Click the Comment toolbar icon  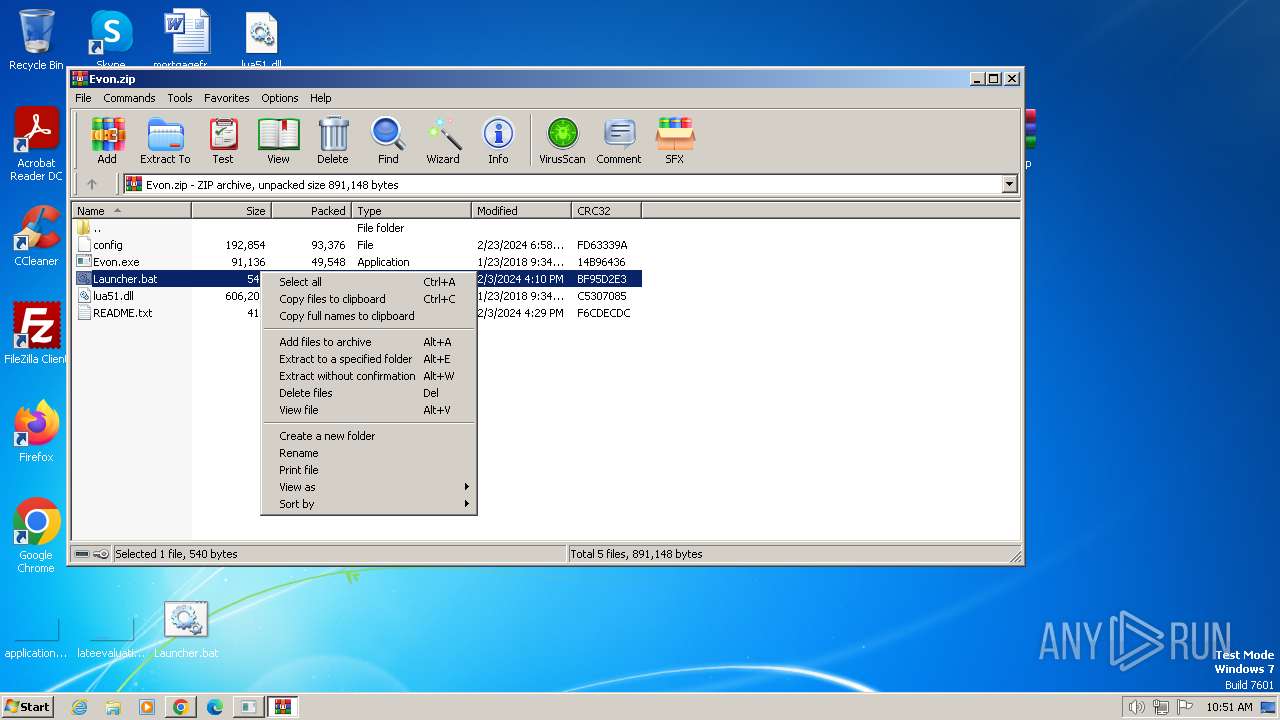619,140
